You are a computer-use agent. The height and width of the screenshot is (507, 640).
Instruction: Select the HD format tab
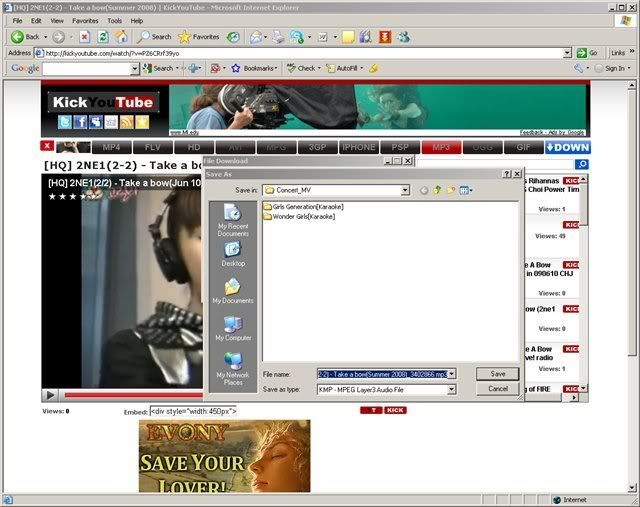click(194, 147)
